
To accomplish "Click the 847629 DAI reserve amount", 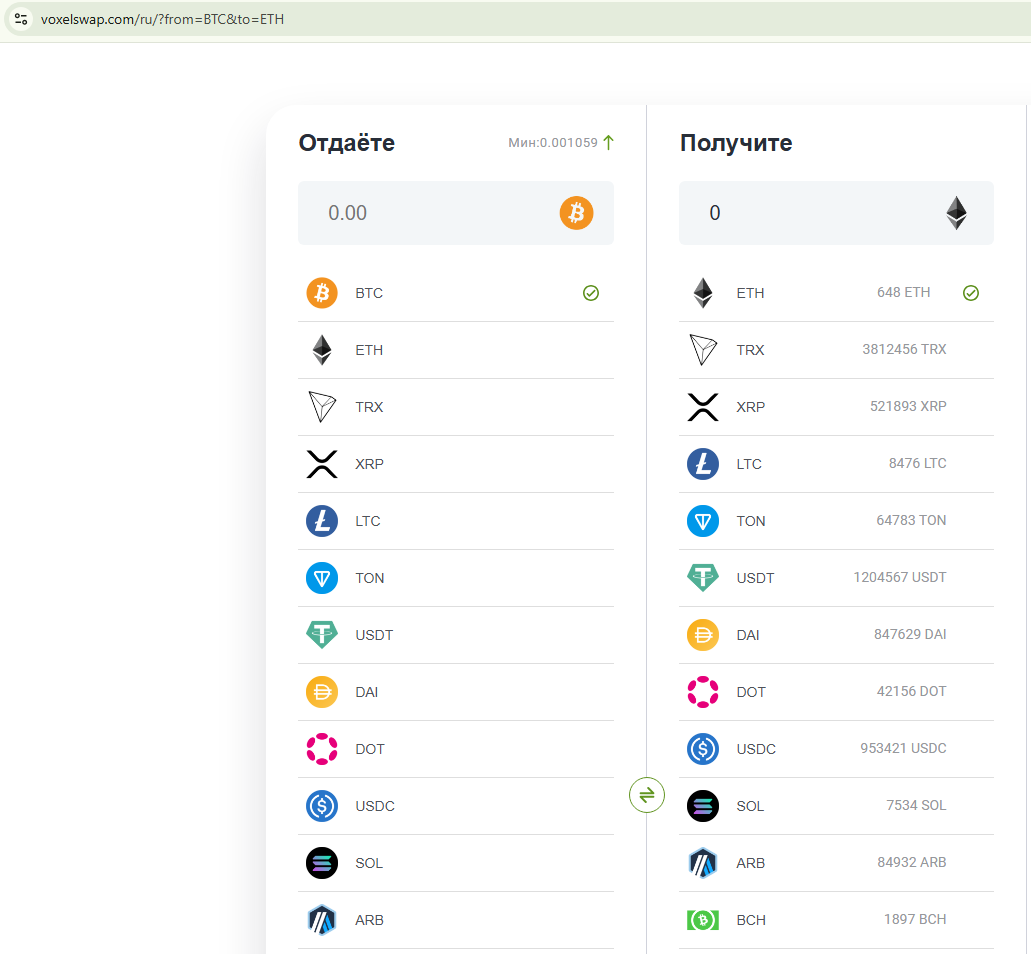I will [910, 634].
